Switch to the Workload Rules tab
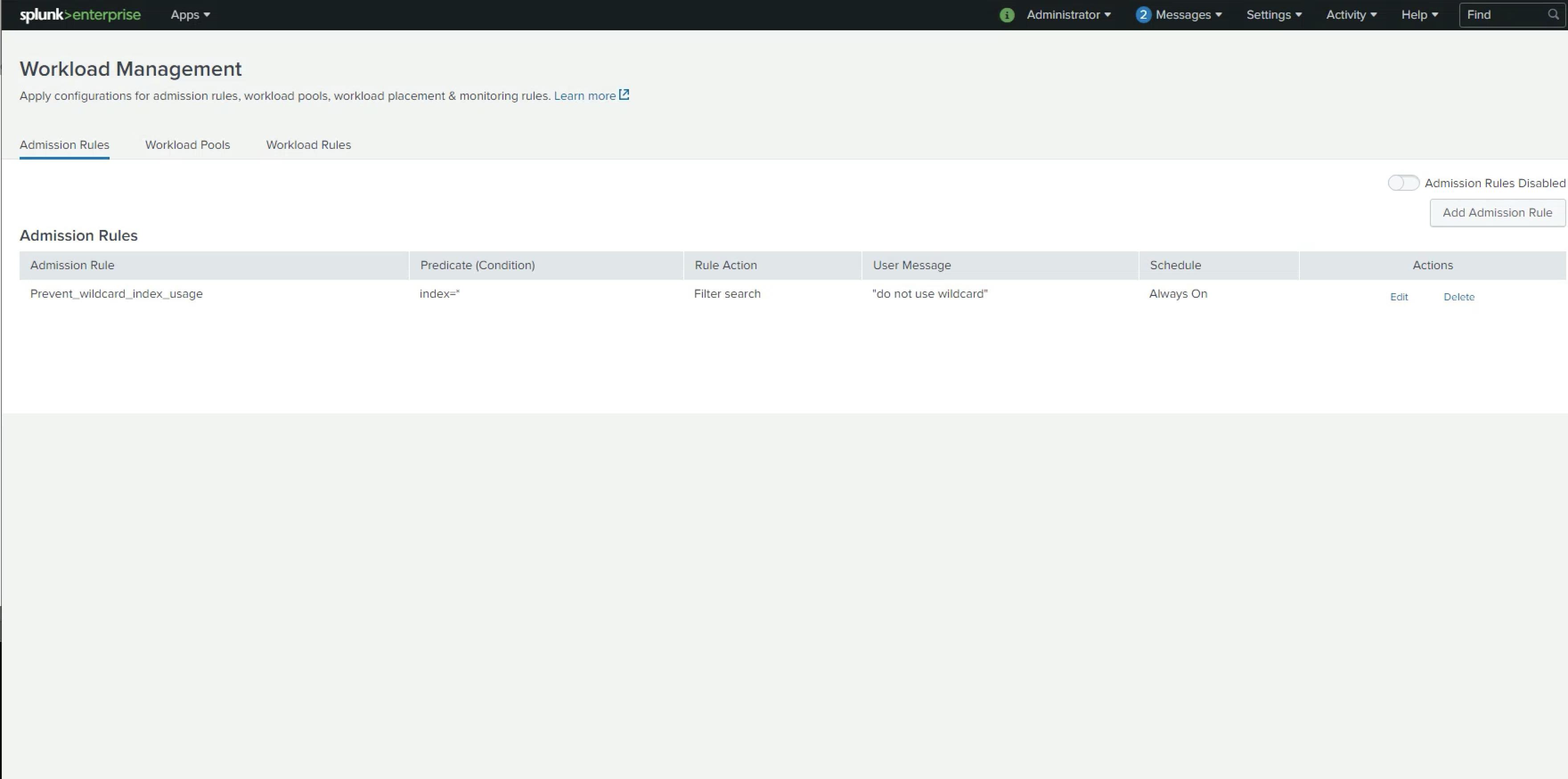Image resolution: width=1568 pixels, height=779 pixels. click(x=308, y=145)
